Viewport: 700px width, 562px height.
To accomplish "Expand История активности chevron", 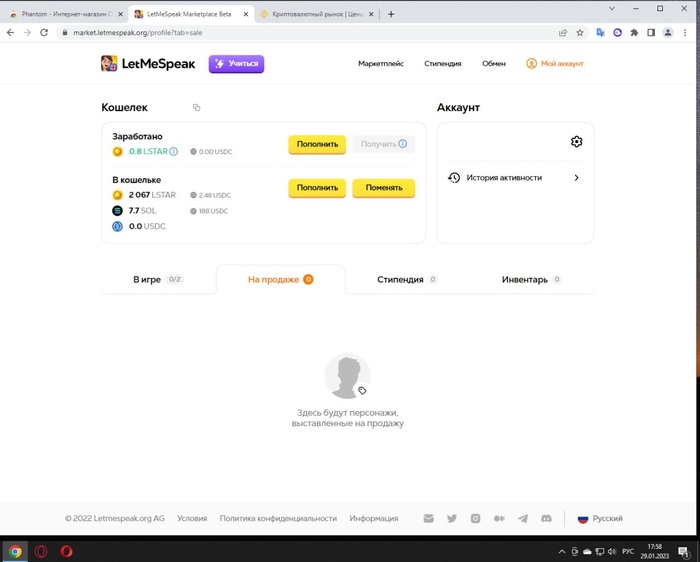I will 576,178.
